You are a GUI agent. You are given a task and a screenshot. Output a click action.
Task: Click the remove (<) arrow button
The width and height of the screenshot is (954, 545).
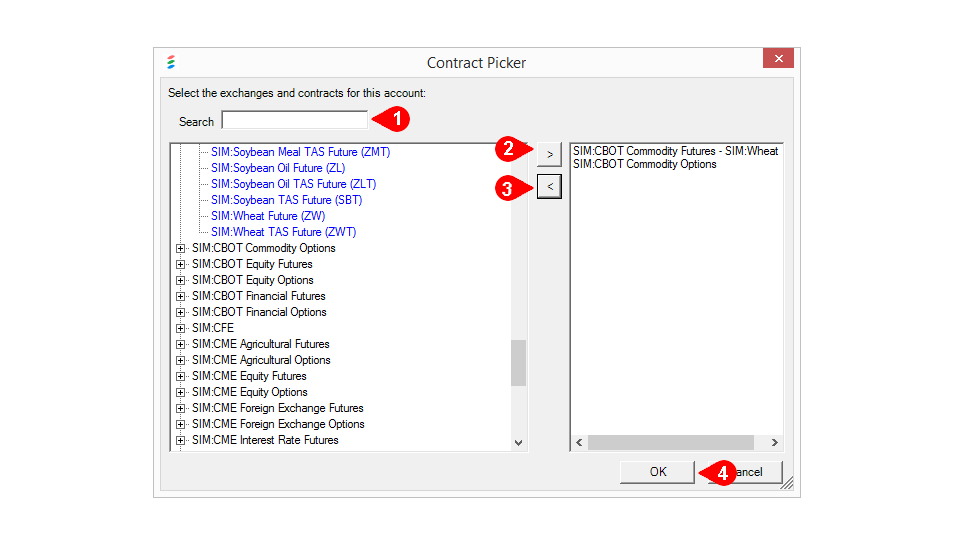click(x=549, y=186)
